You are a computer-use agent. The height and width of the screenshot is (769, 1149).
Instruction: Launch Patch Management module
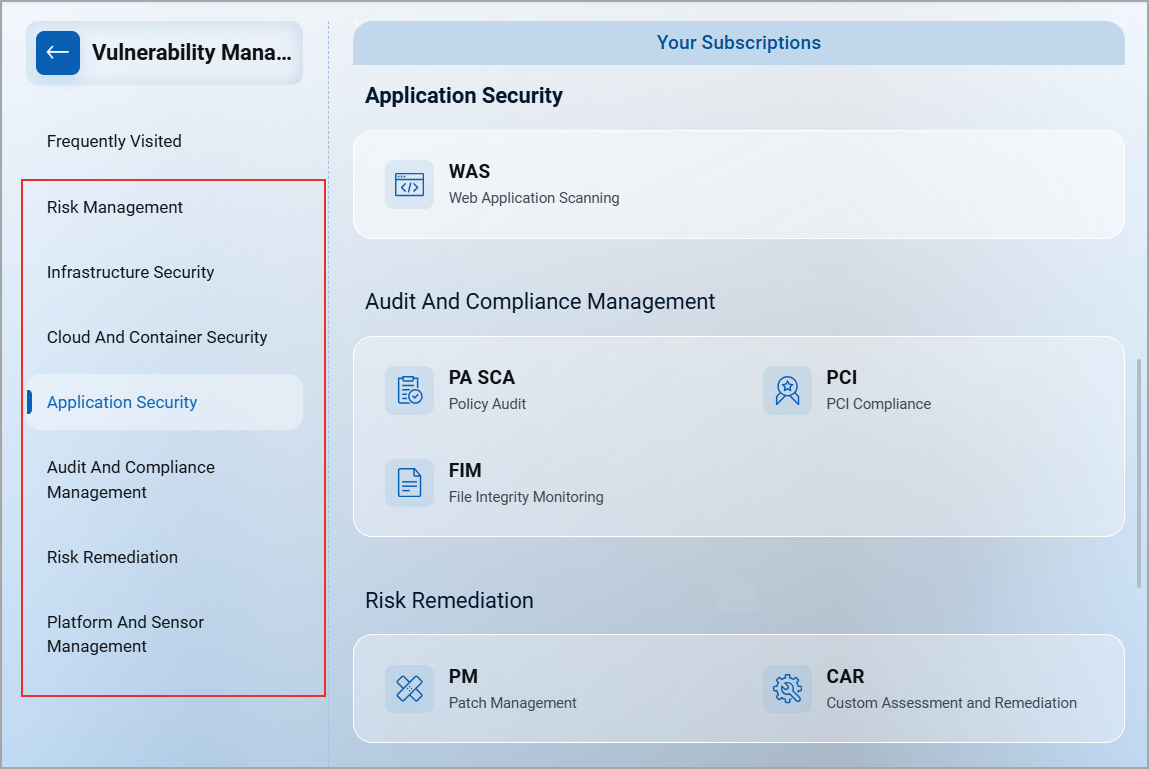pos(512,703)
